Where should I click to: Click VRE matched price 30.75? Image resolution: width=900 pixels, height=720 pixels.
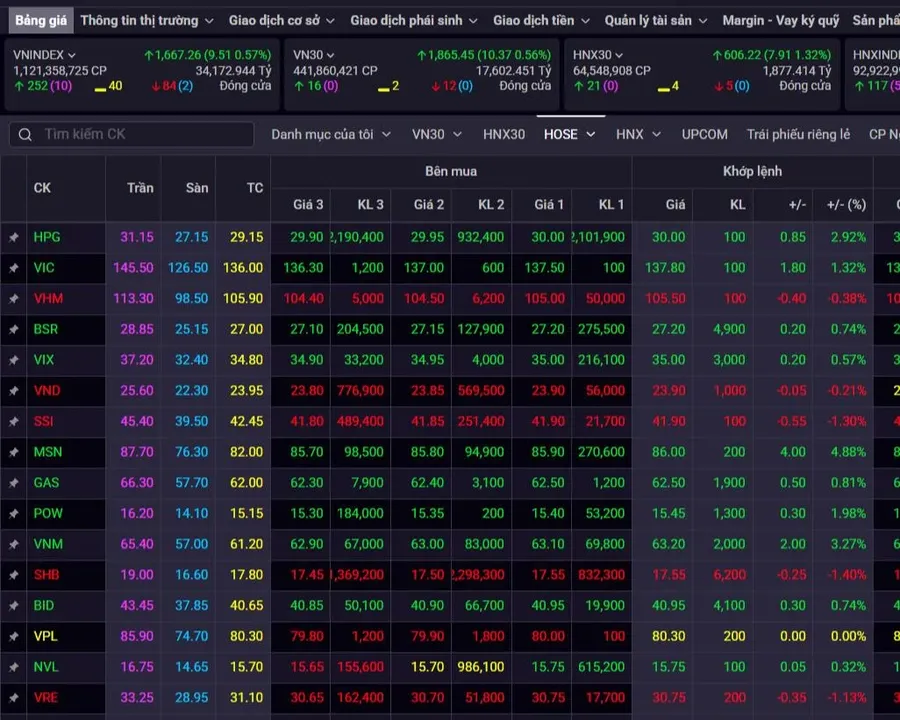click(x=668, y=698)
